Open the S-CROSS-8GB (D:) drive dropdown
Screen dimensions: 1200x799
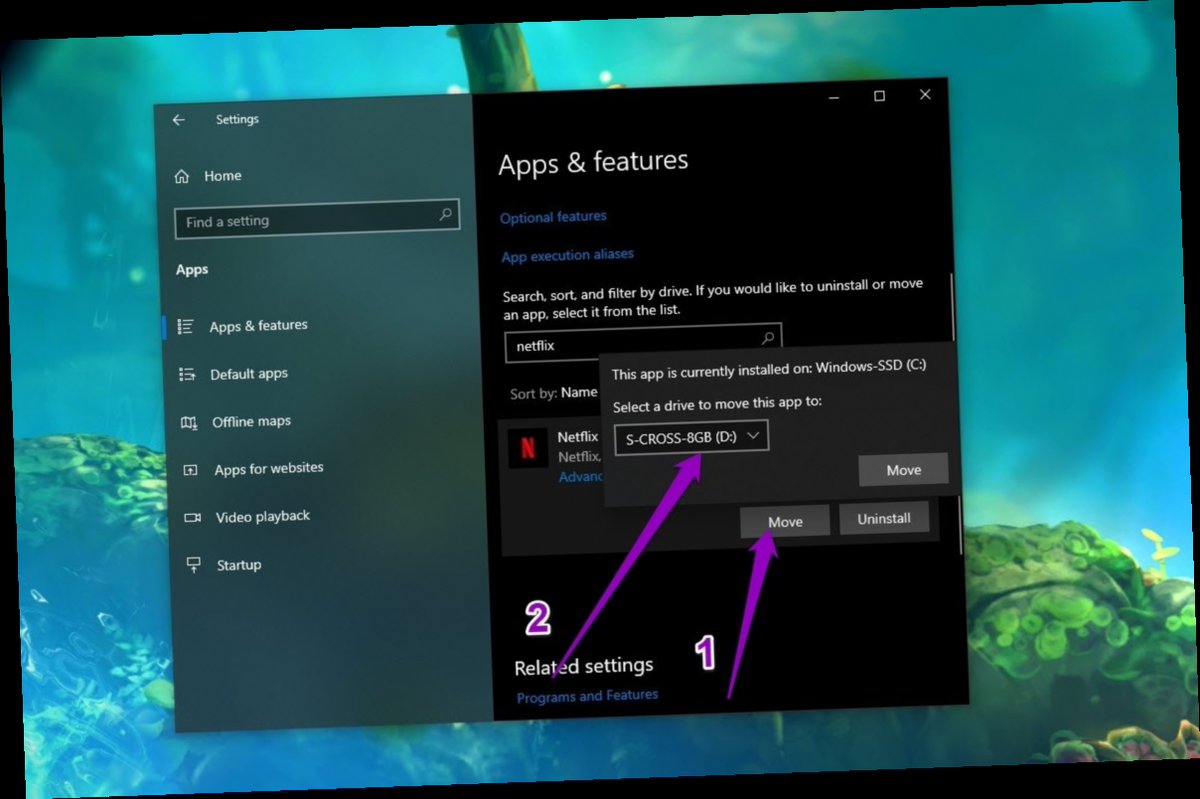(x=691, y=437)
